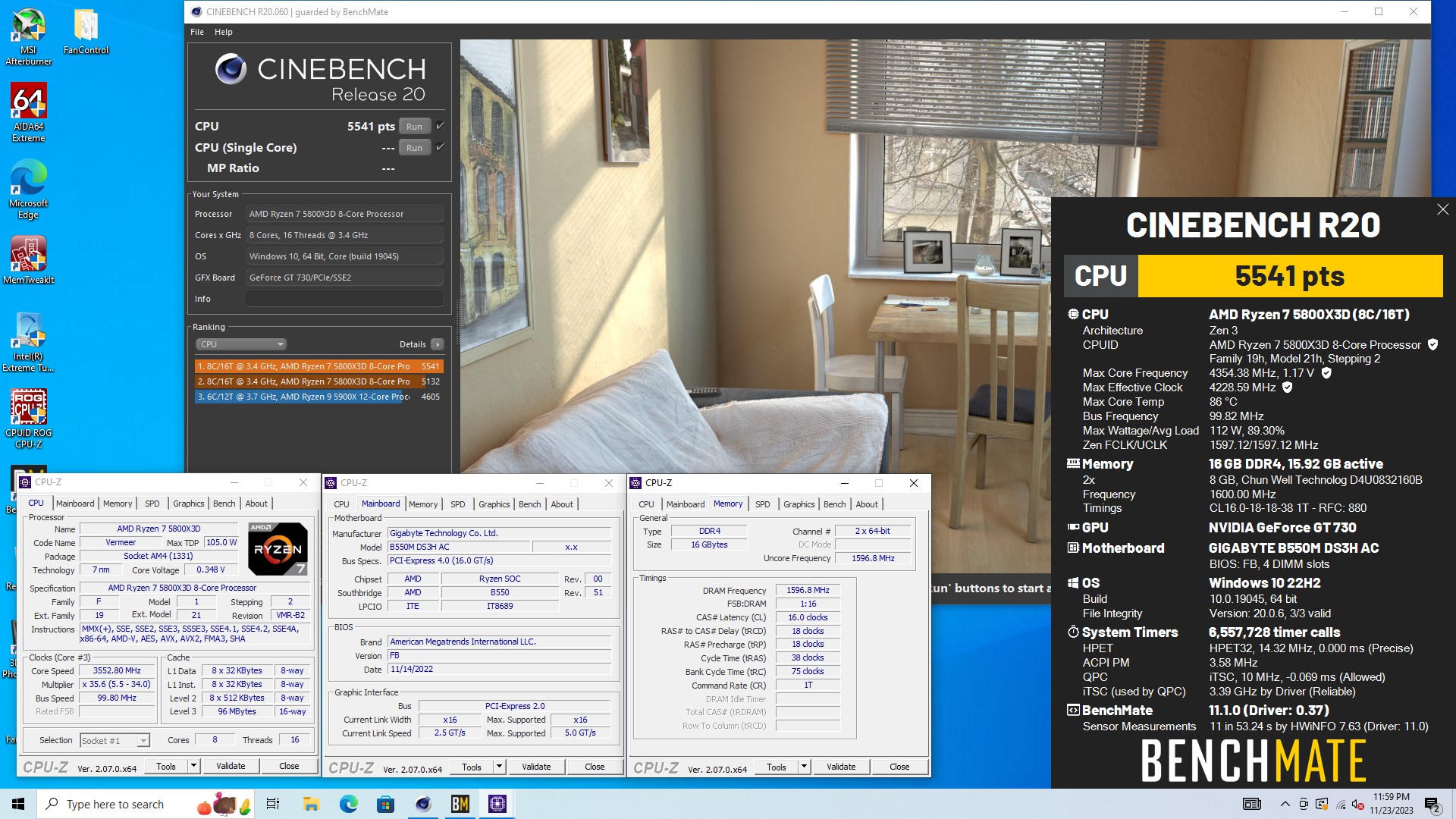Open Microsoft Store from the taskbar
The width and height of the screenshot is (1456, 819).
[x=385, y=804]
